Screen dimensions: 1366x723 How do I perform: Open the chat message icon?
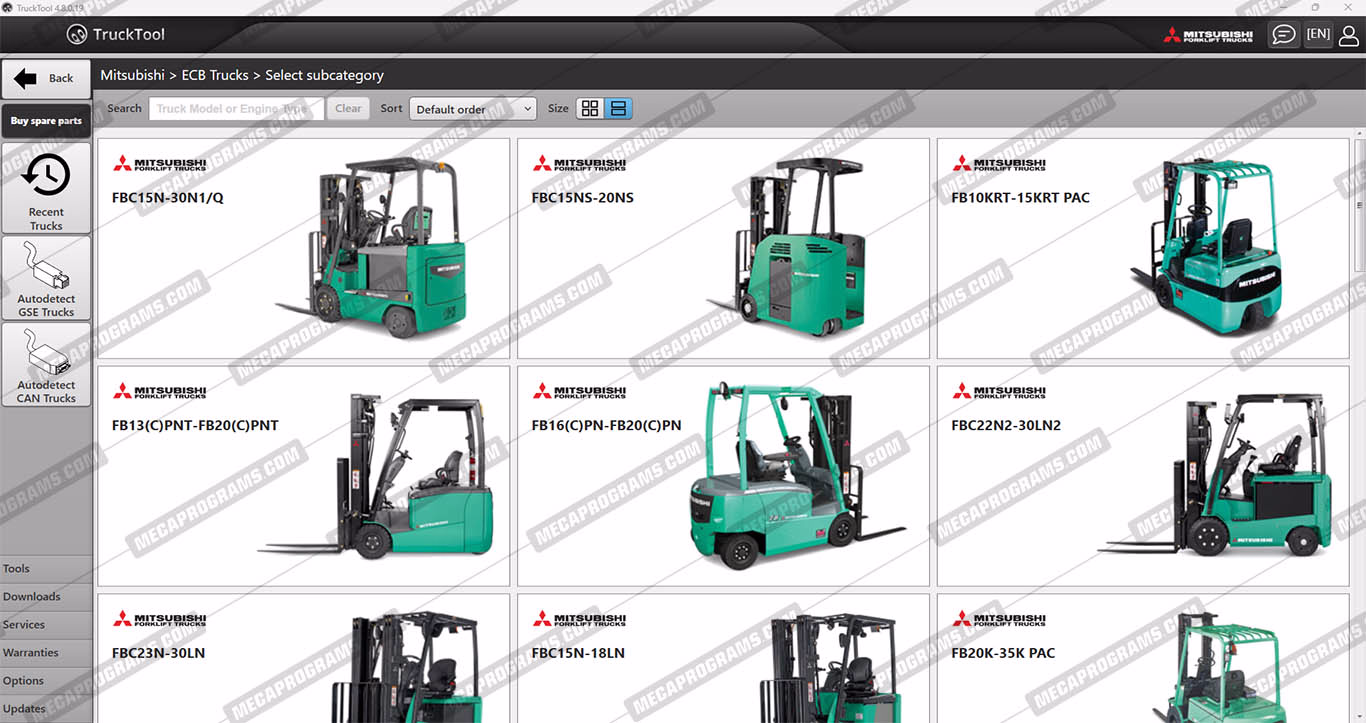pyautogui.click(x=1283, y=35)
